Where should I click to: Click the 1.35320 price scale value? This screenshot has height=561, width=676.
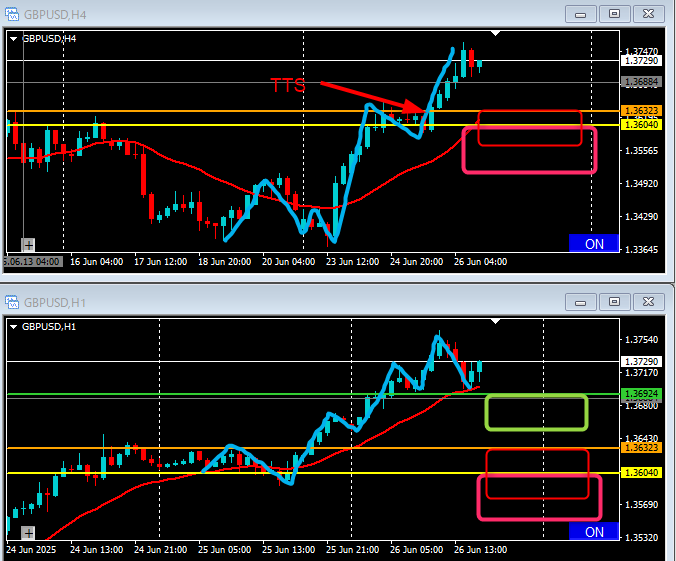pos(642,538)
